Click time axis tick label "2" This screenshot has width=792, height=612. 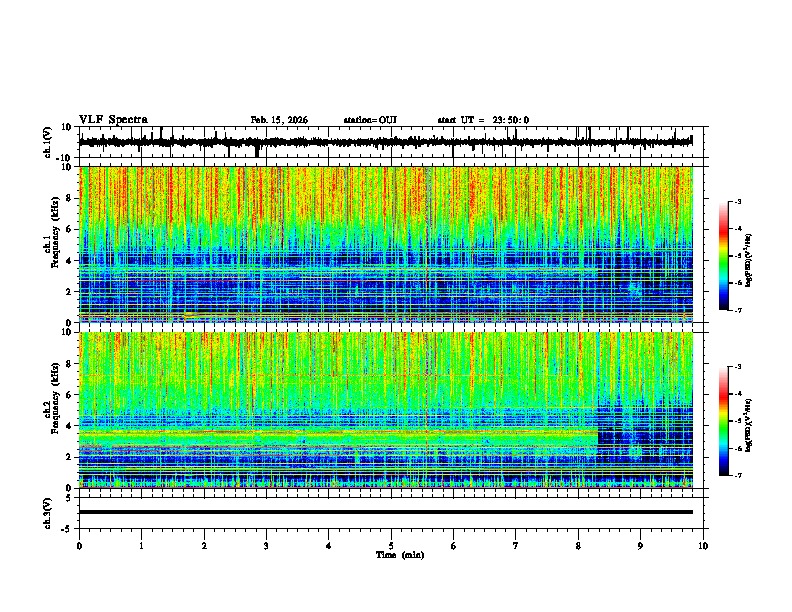[x=204, y=546]
